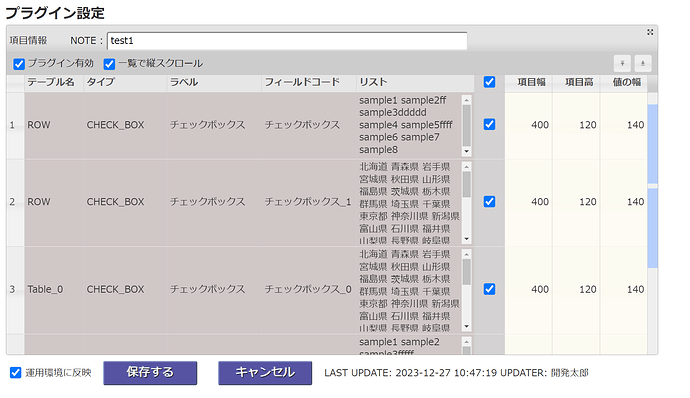Screen dimensions: 690x398
Task: Click row 2 ROW table name cell
Action: 54,203
